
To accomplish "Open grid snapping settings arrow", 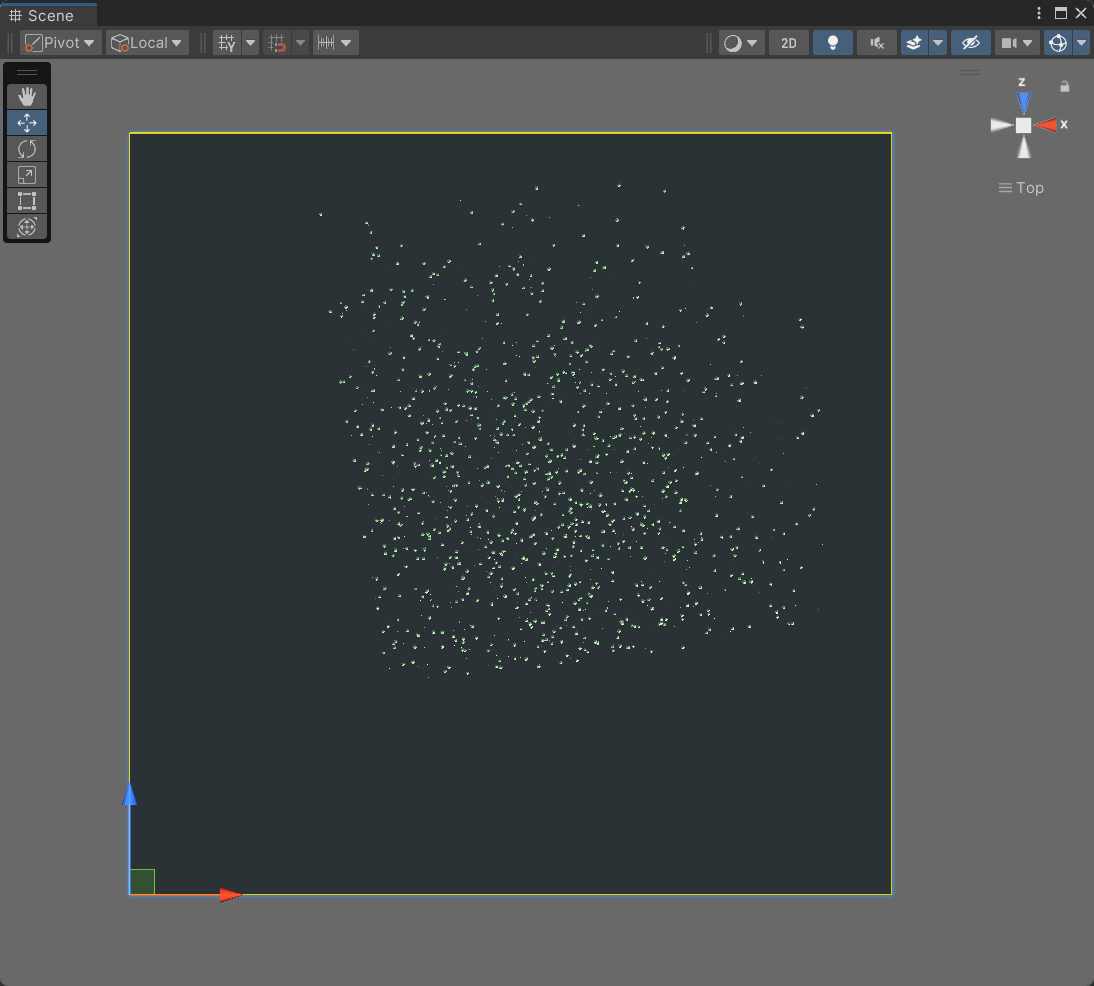I will (301, 43).
